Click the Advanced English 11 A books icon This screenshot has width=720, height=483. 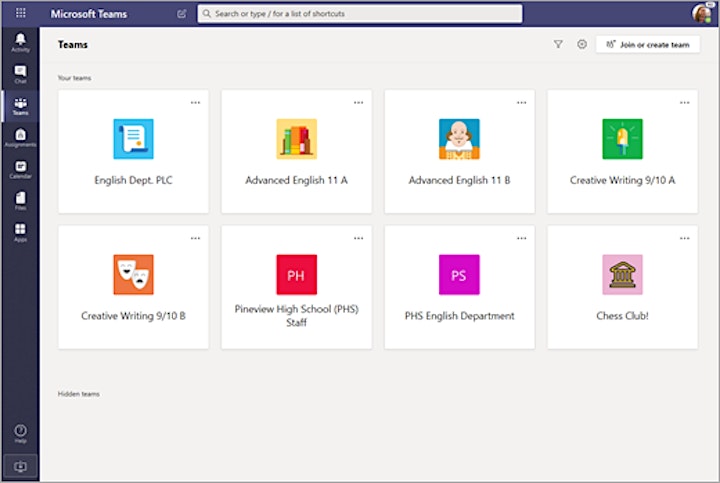(296, 139)
